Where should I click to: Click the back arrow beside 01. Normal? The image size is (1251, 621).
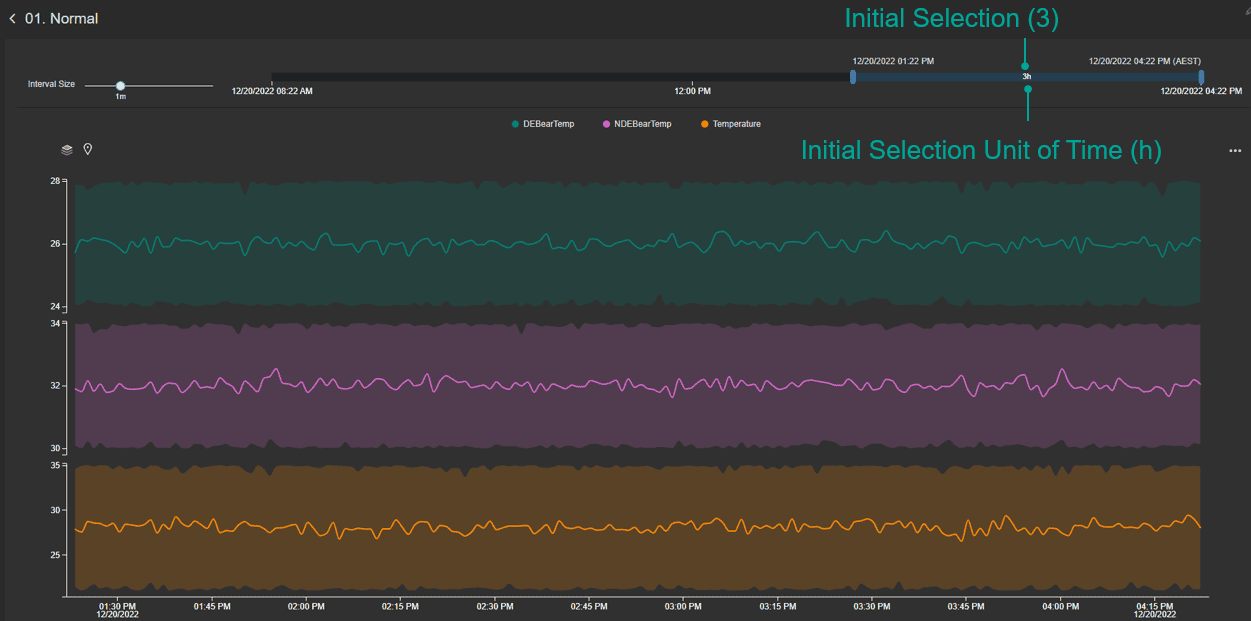coord(12,19)
